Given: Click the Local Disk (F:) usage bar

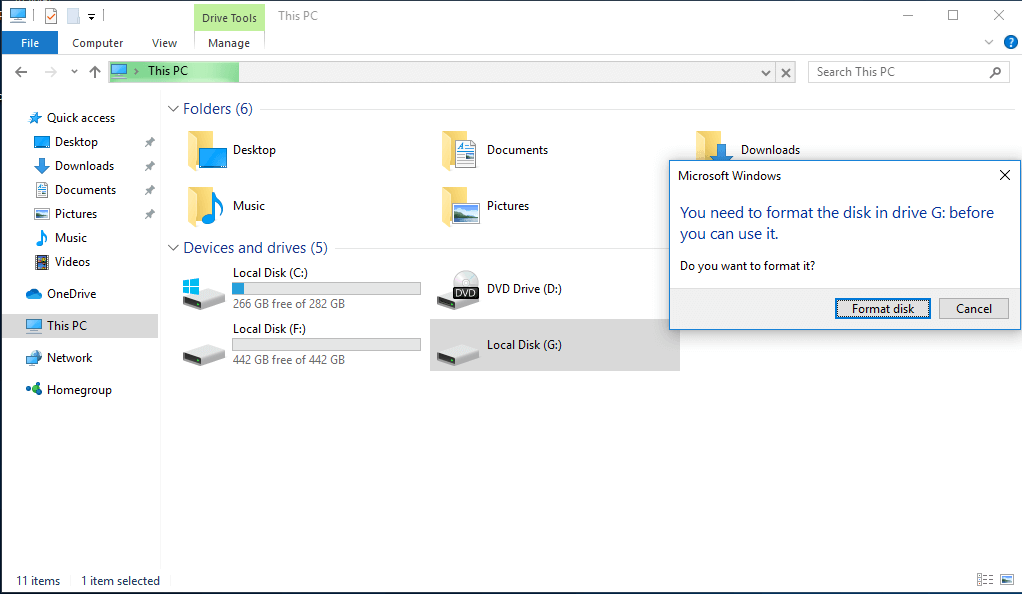Looking at the screenshot, I should (x=327, y=345).
